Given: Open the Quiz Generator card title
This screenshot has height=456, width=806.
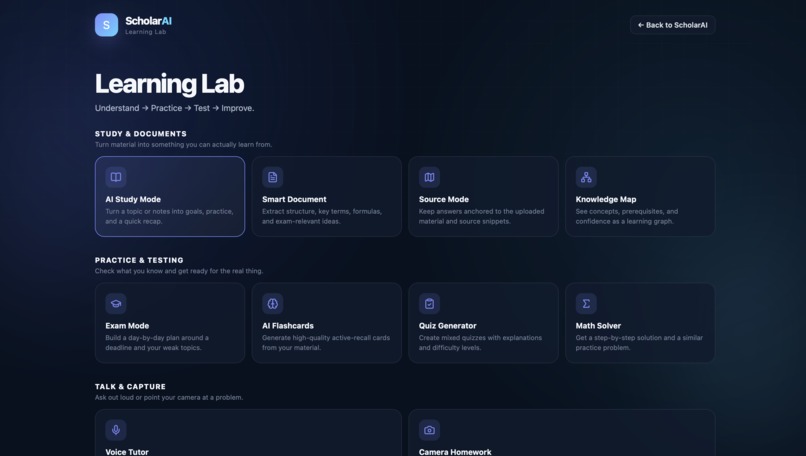Looking at the screenshot, I should (447, 325).
